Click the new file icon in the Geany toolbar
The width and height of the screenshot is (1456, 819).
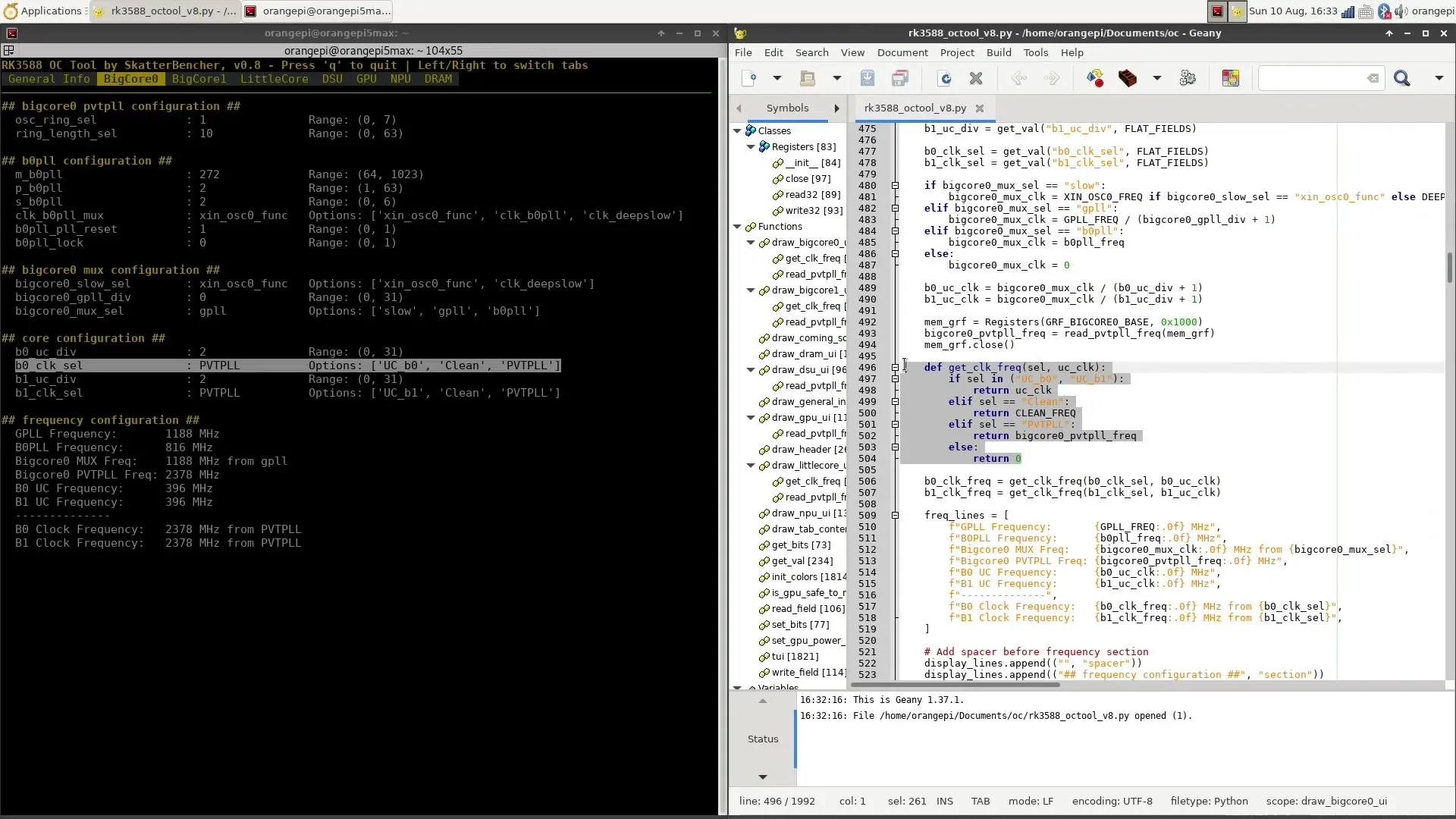click(749, 78)
